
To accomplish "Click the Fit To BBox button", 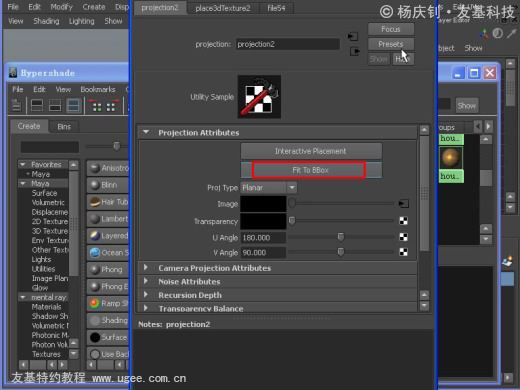I will pyautogui.click(x=311, y=170).
